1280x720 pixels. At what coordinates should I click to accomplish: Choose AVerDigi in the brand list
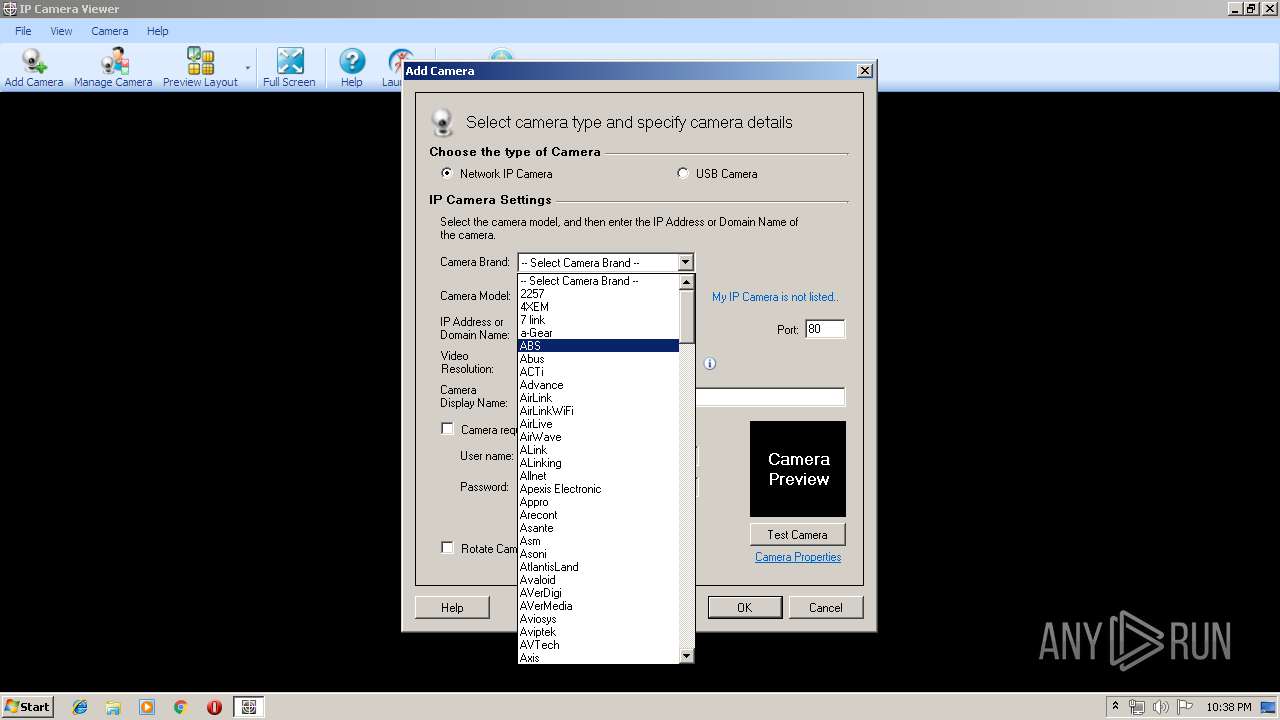(x=598, y=593)
